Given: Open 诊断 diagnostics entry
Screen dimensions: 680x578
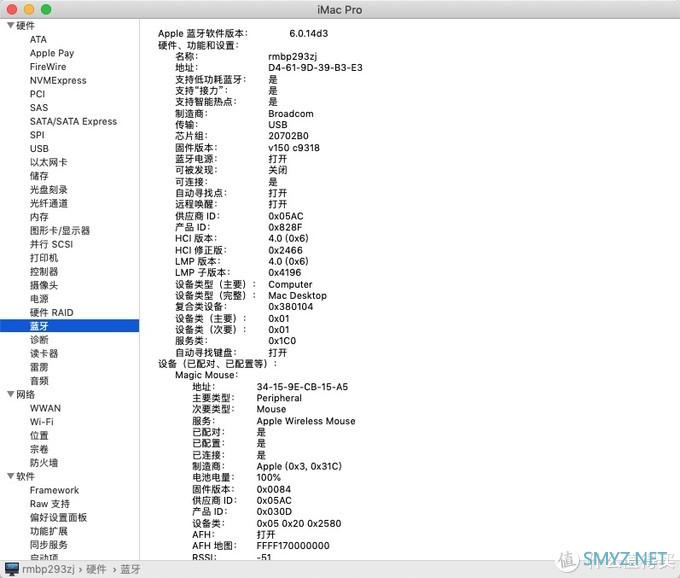Looking at the screenshot, I should point(39,340).
